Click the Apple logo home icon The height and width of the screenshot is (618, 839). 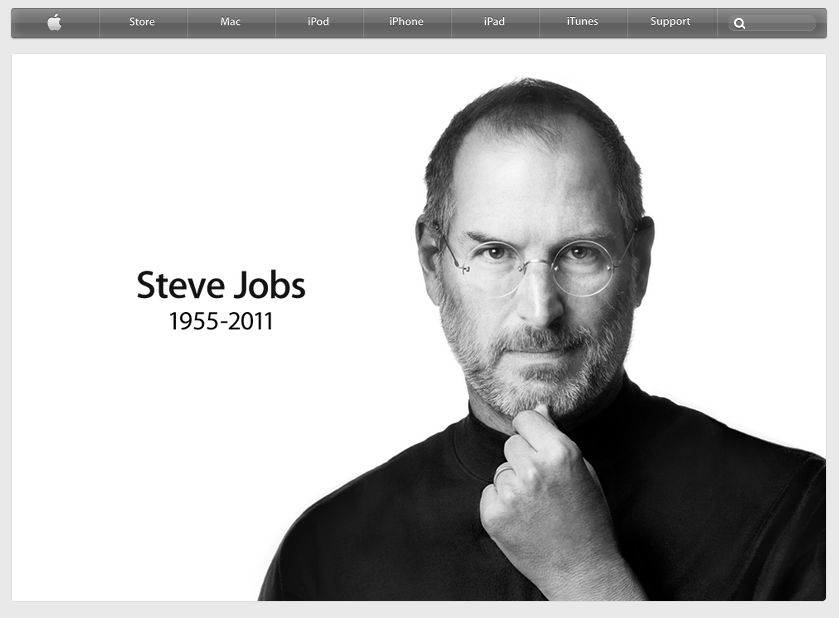pos(55,22)
